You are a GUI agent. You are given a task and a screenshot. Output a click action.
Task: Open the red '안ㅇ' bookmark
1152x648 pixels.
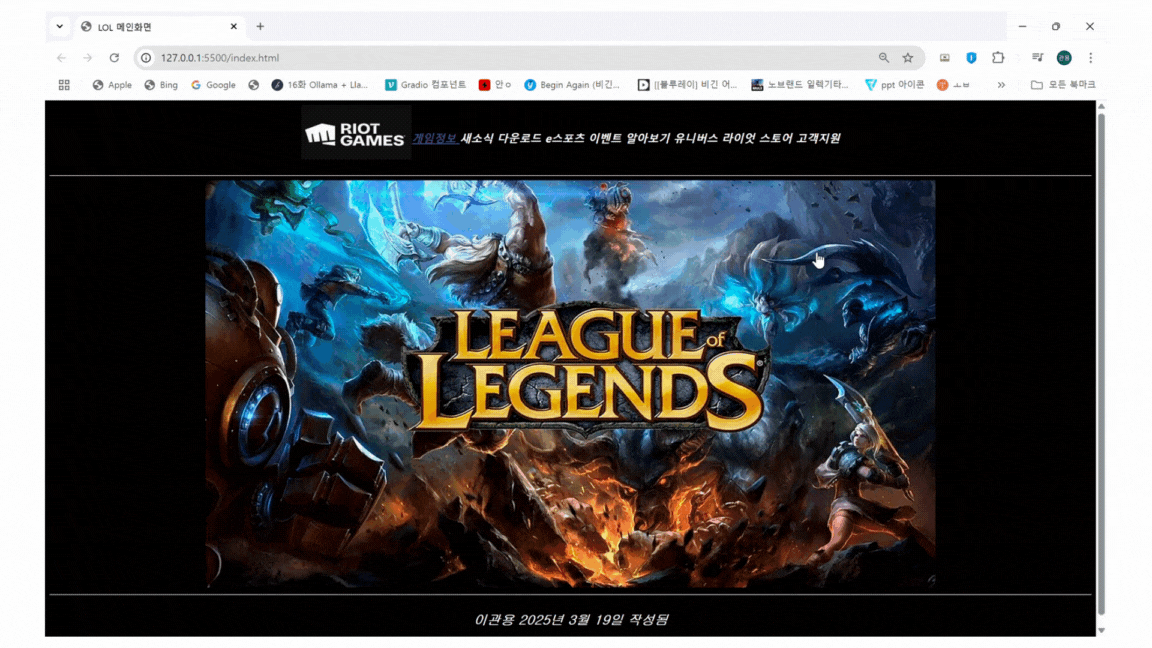pos(494,85)
